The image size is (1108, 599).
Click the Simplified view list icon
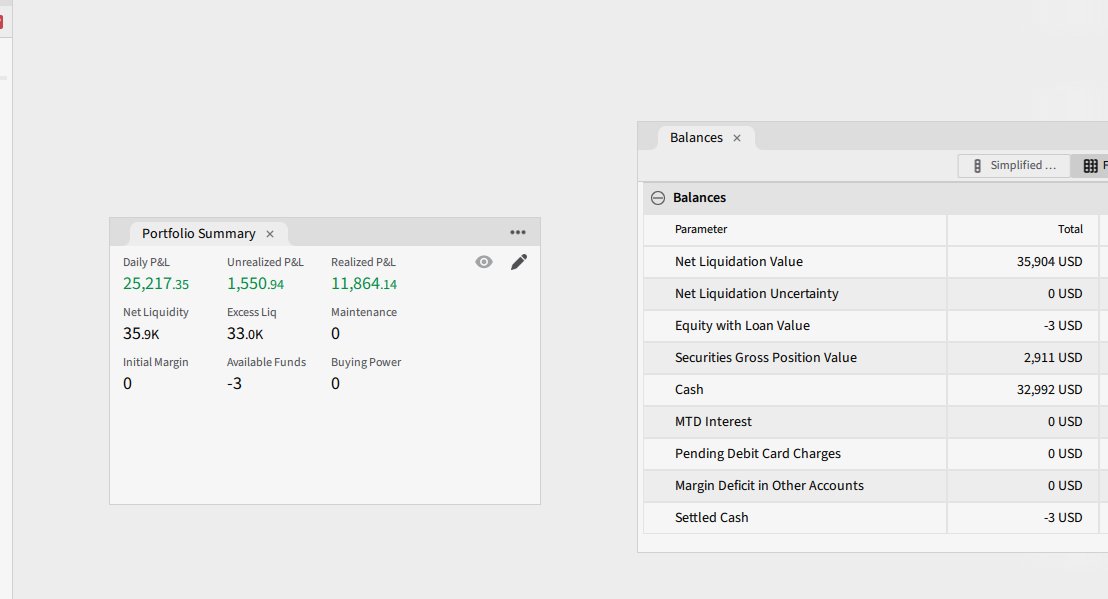(977, 165)
